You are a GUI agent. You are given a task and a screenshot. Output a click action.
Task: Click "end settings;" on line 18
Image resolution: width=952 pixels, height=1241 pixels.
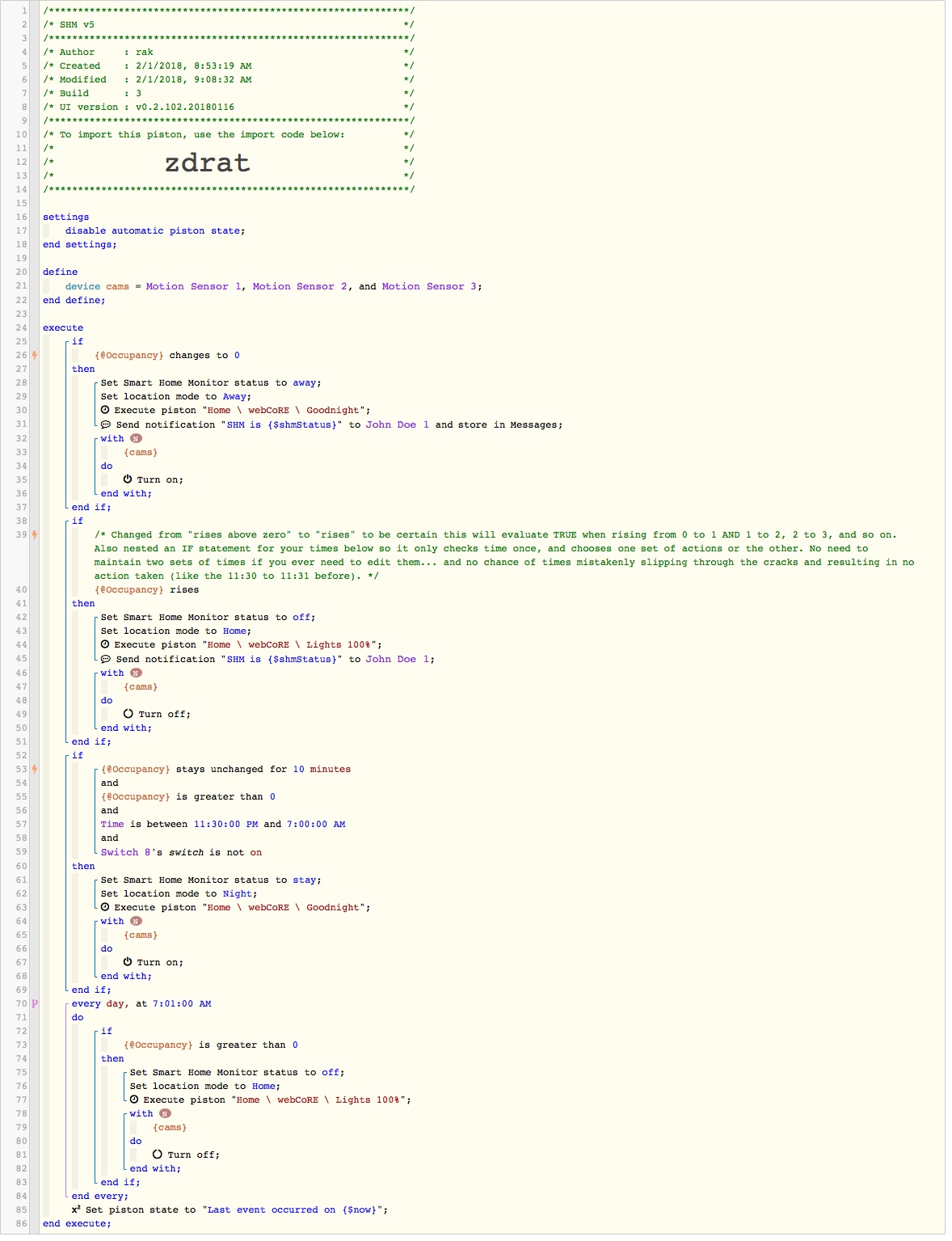[x=80, y=245]
